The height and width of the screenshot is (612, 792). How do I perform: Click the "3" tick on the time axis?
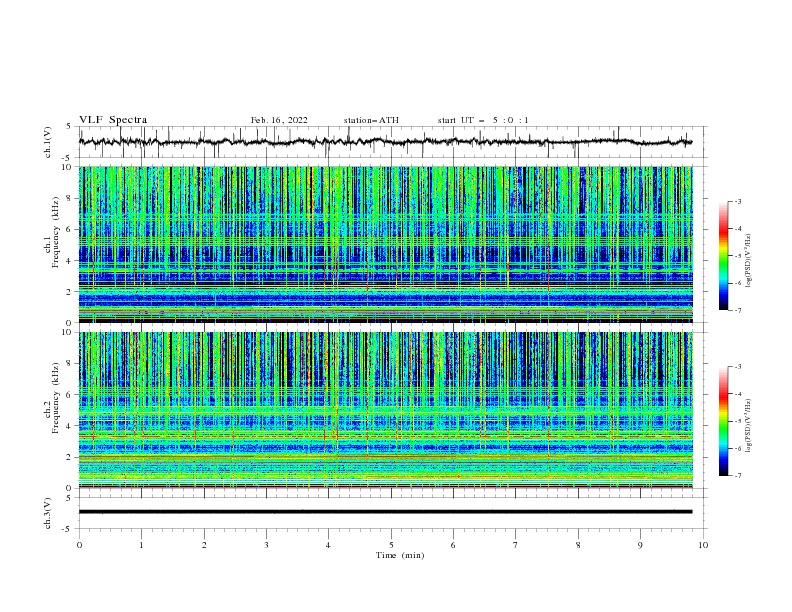coord(266,545)
